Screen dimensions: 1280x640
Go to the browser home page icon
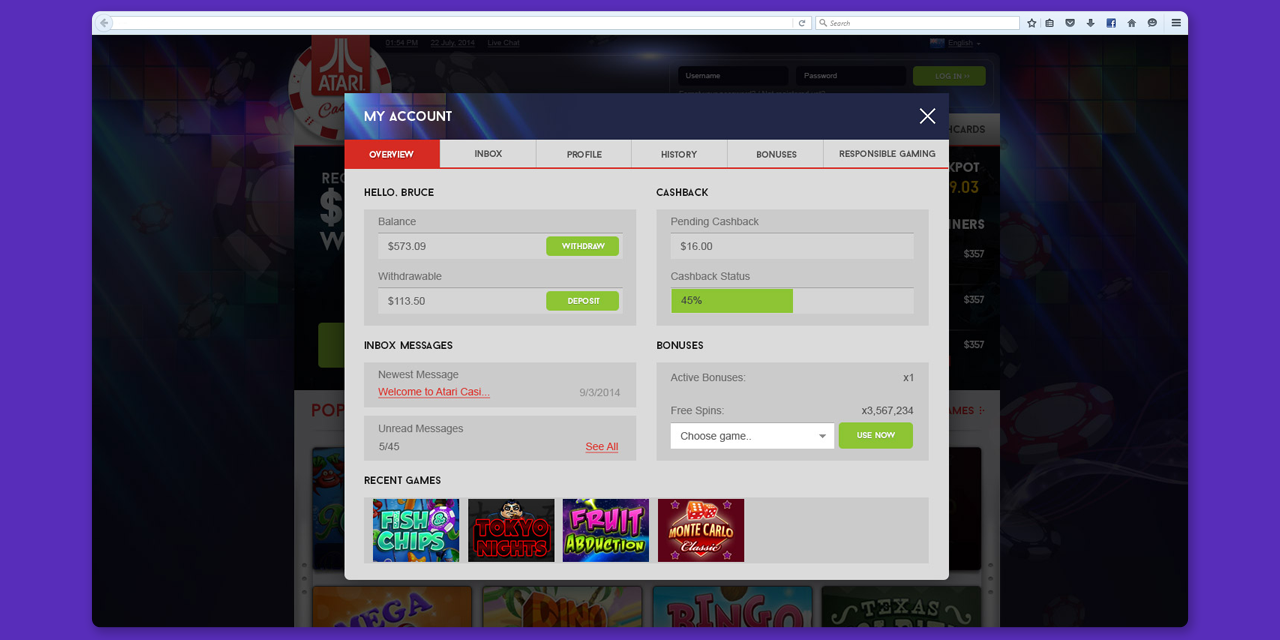[x=1132, y=23]
